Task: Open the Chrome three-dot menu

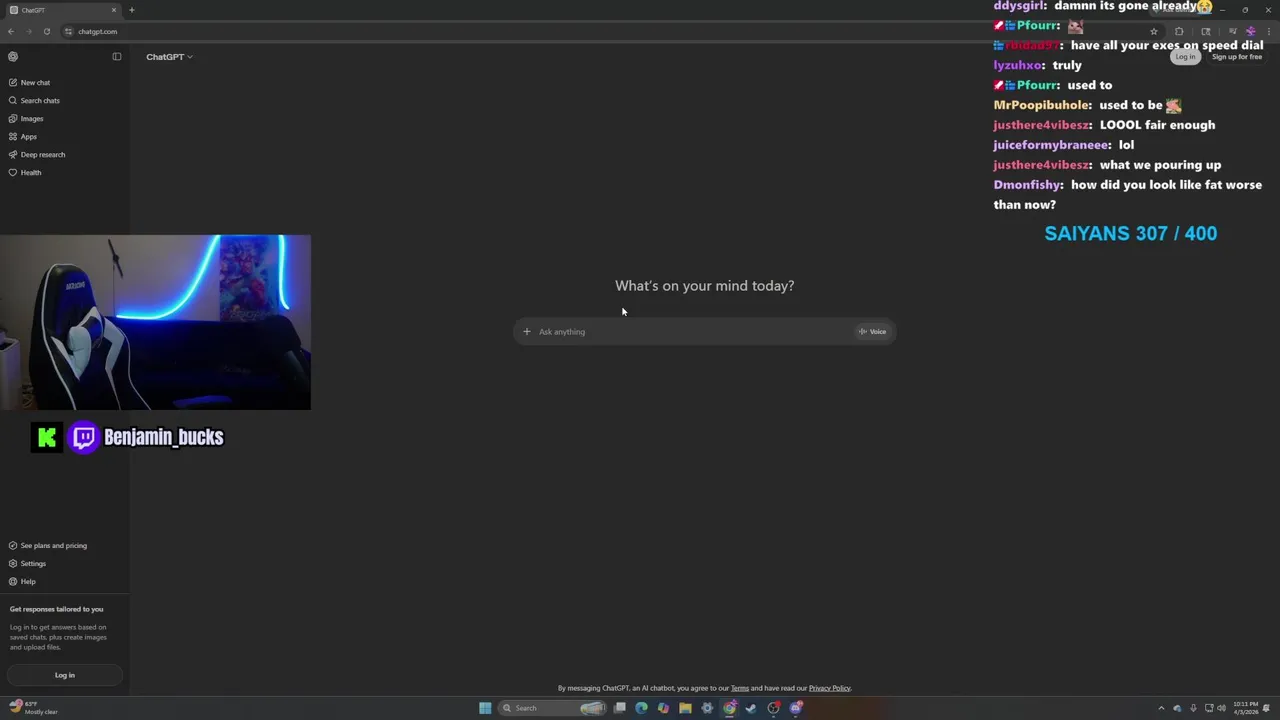Action: [x=1269, y=31]
